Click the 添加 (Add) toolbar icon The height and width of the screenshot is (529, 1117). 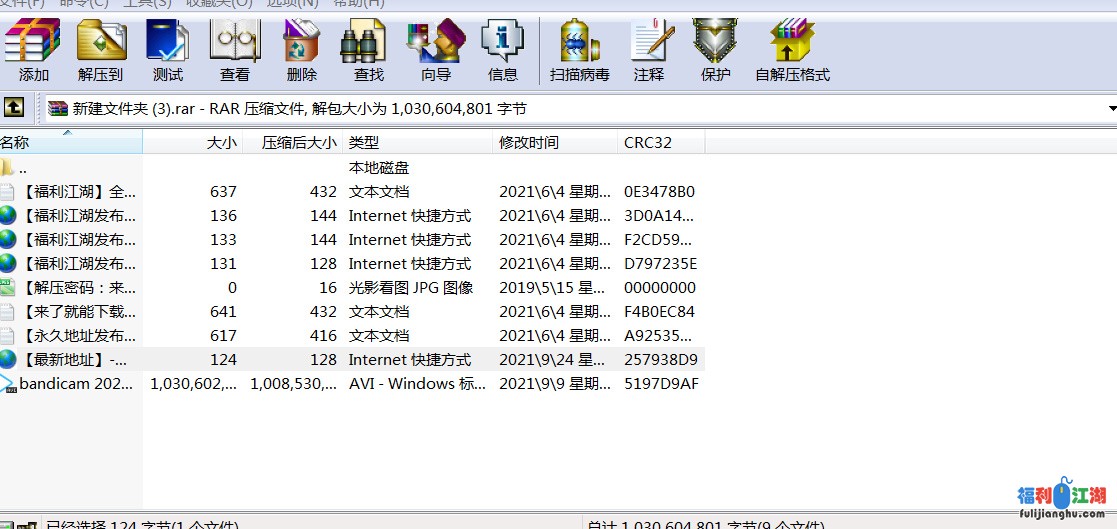pyautogui.click(x=33, y=49)
